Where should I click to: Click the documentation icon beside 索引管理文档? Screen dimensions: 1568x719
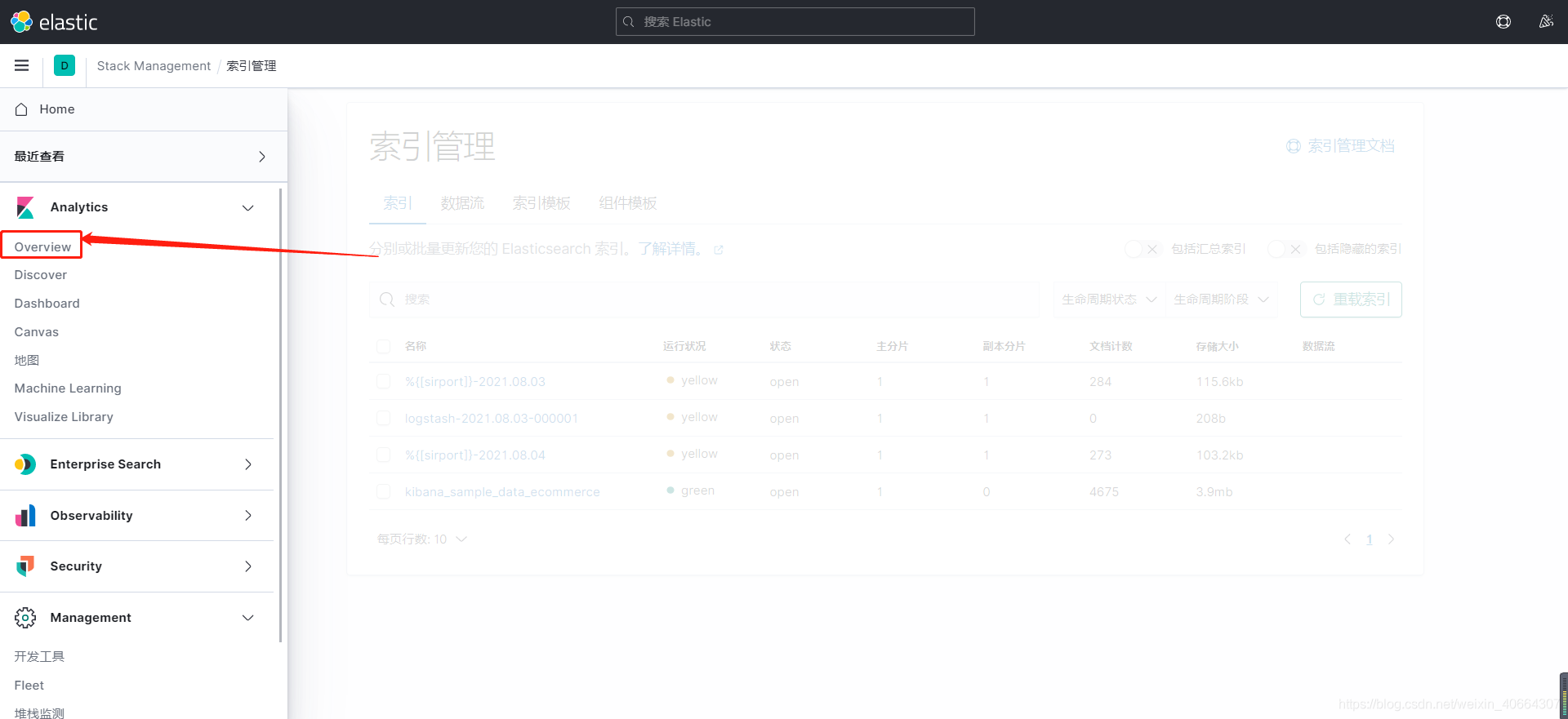(x=1294, y=146)
